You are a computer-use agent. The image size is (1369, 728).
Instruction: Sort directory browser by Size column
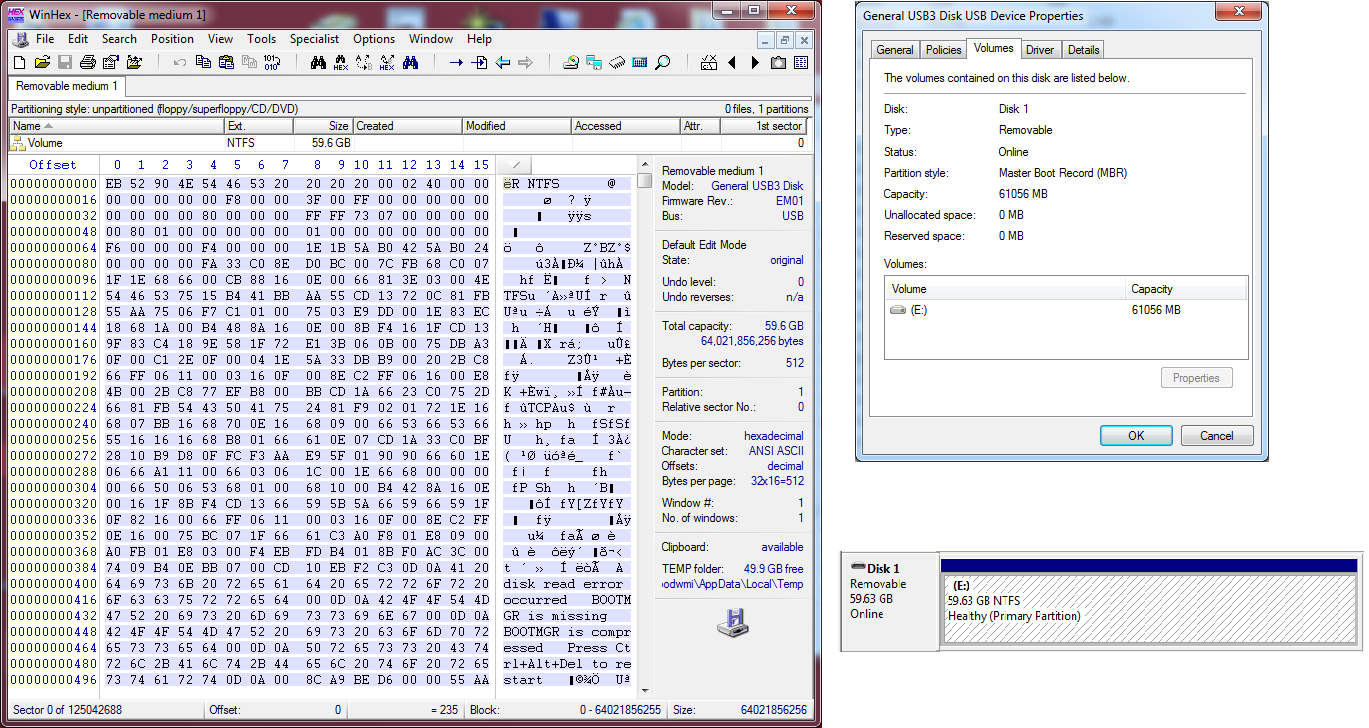point(323,126)
